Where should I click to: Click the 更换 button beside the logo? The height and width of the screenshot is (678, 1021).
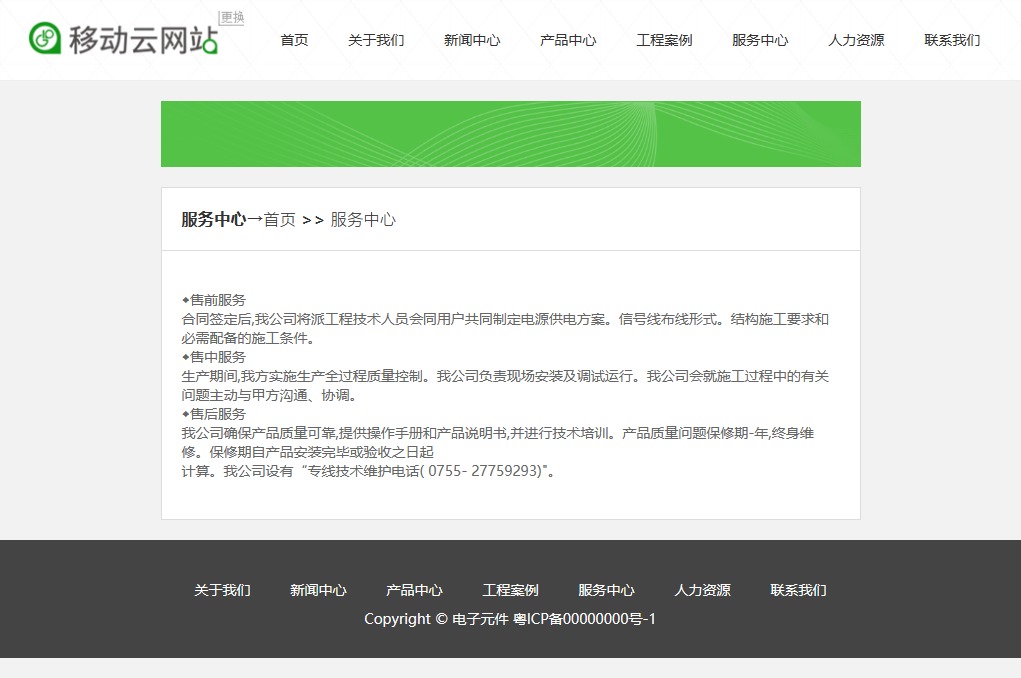click(232, 18)
